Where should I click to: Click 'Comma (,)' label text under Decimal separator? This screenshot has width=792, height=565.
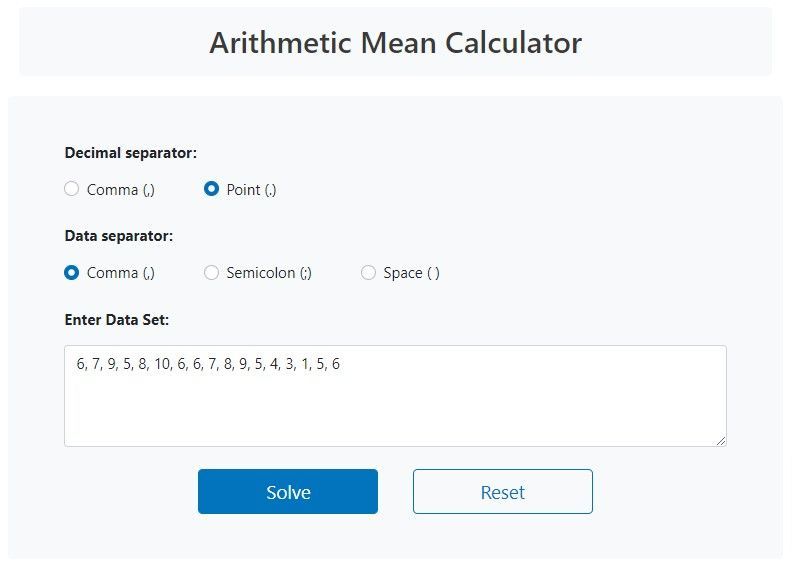tap(120, 190)
